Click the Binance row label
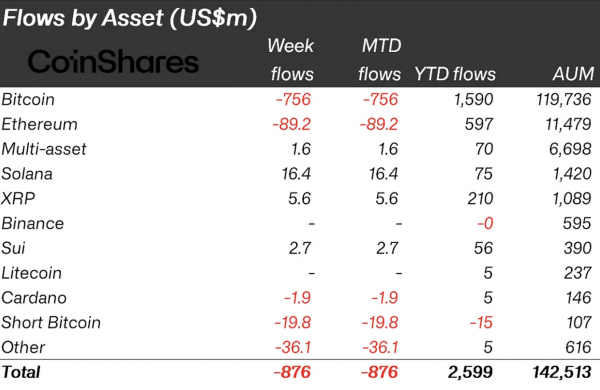Screen dimensions: 600x390 [x=33, y=223]
